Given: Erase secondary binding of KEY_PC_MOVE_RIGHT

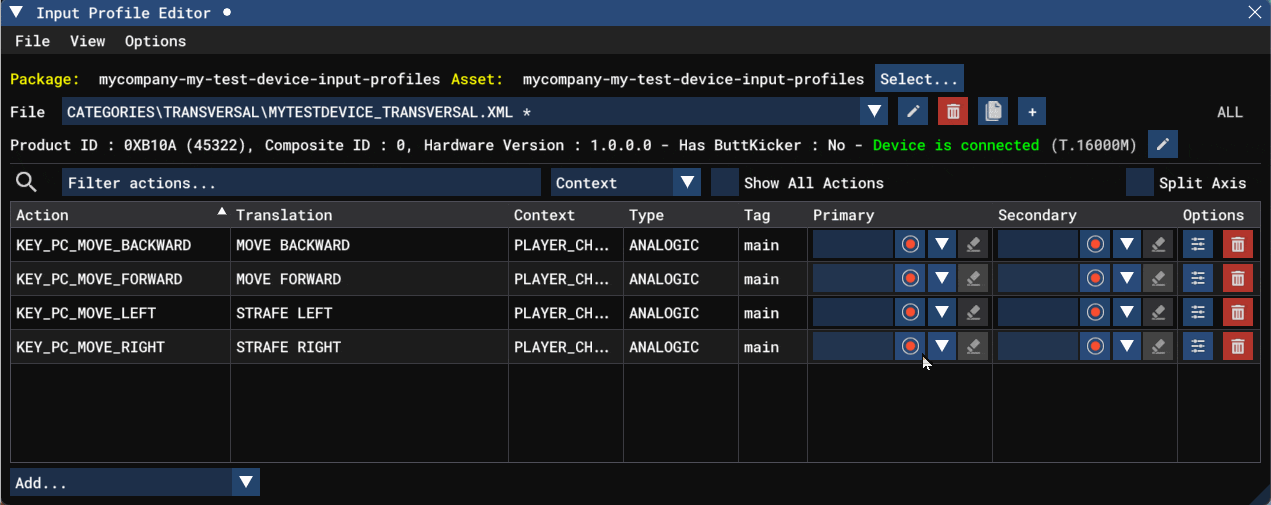Looking at the screenshot, I should 1158,347.
